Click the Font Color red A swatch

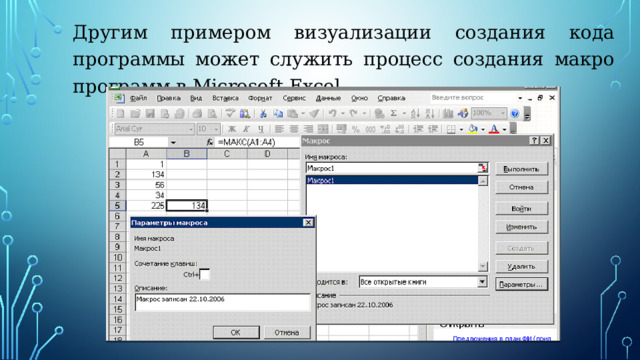494,129
